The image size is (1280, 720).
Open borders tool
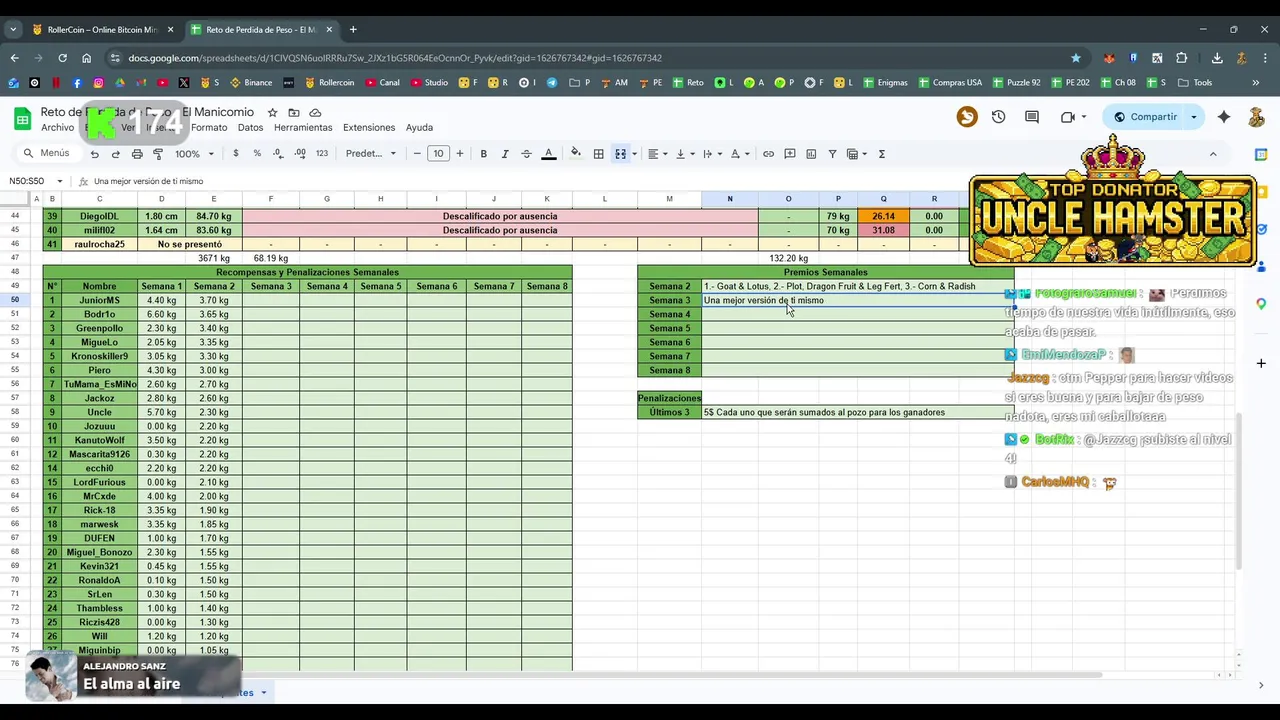(598, 154)
